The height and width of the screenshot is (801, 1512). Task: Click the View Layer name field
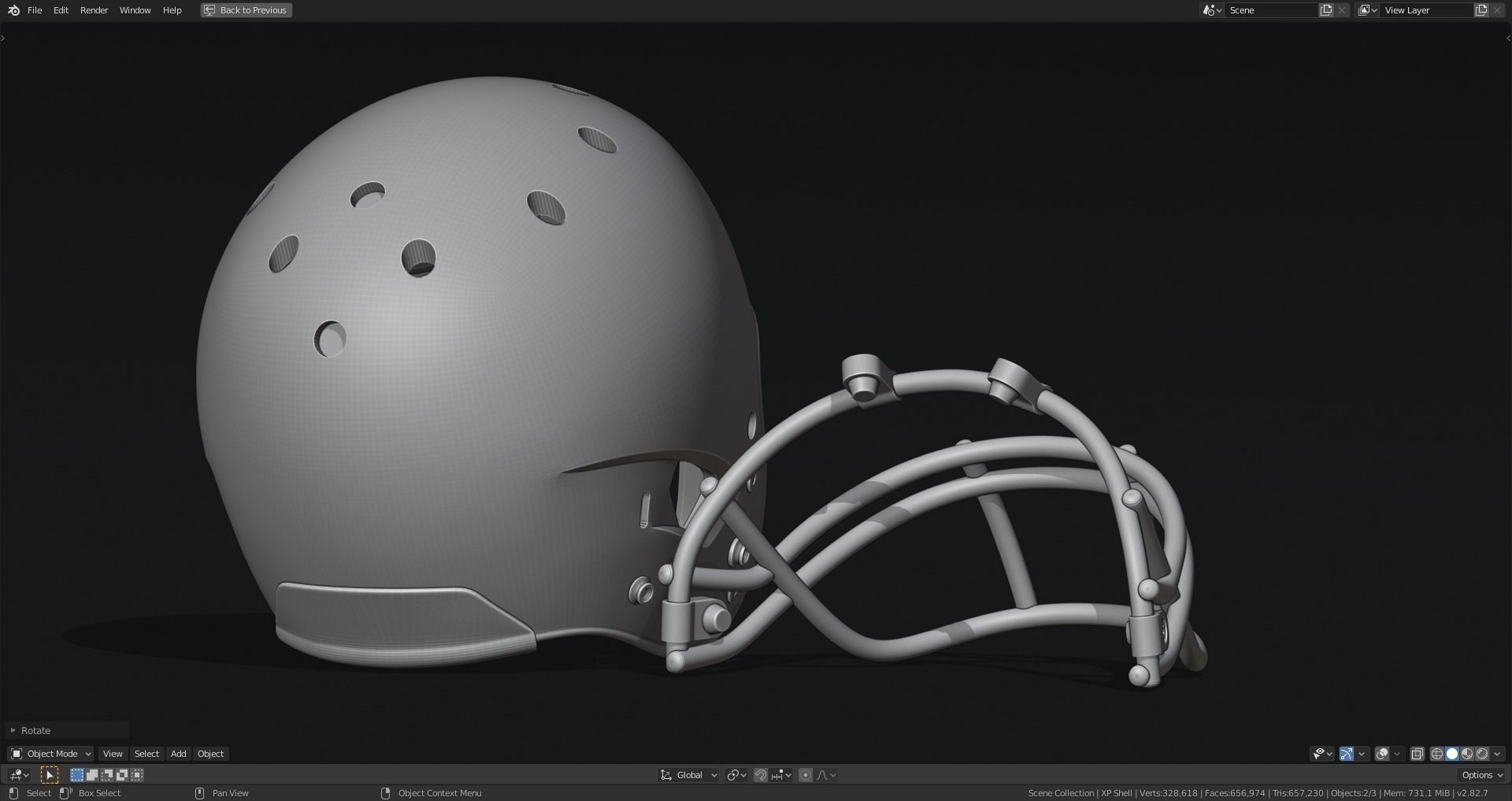click(1427, 10)
